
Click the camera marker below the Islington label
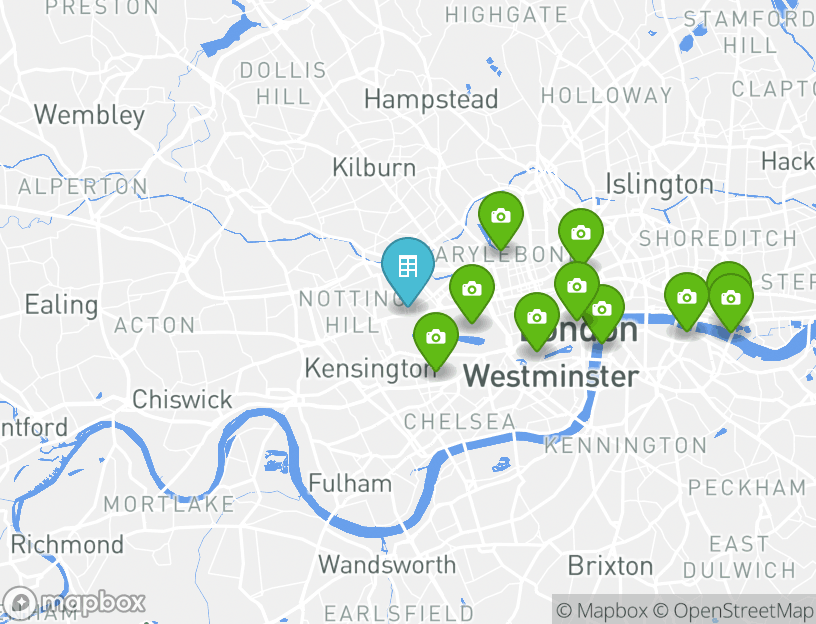(581, 235)
